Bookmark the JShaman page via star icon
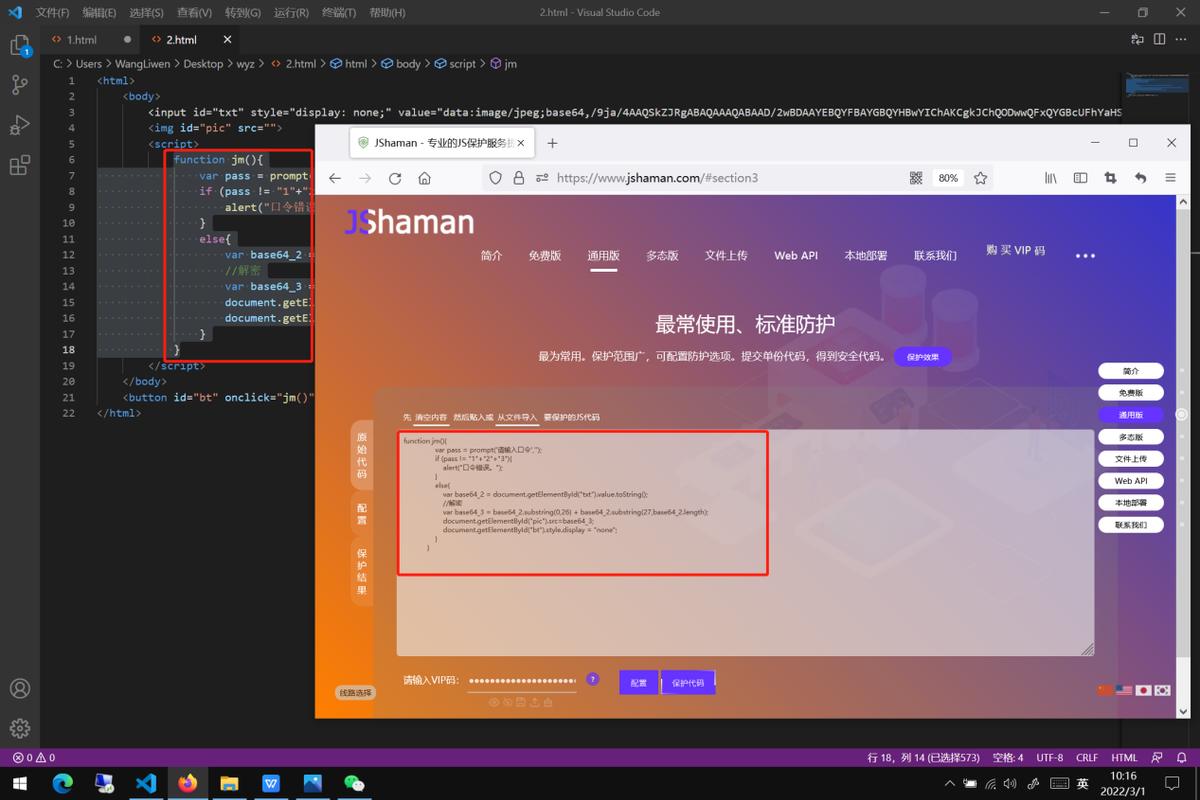The image size is (1200, 800). (x=980, y=177)
